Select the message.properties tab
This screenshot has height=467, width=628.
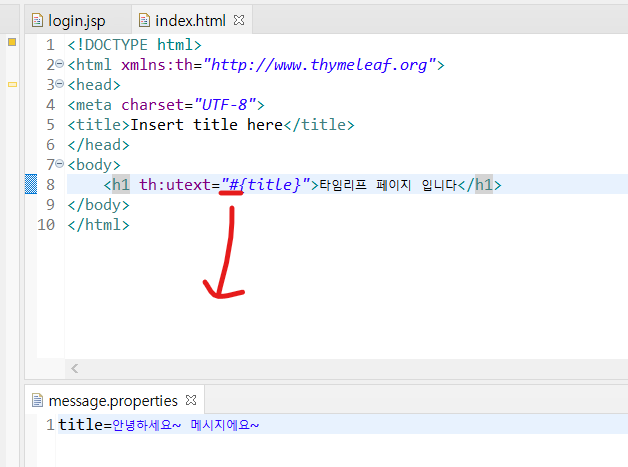[113, 401]
